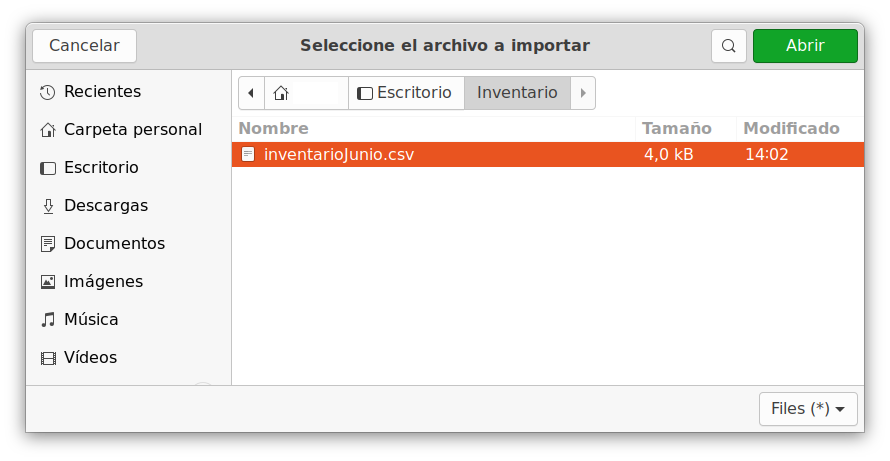Click the breadcrumb path back arrow
890x461 pixels.
[251, 93]
